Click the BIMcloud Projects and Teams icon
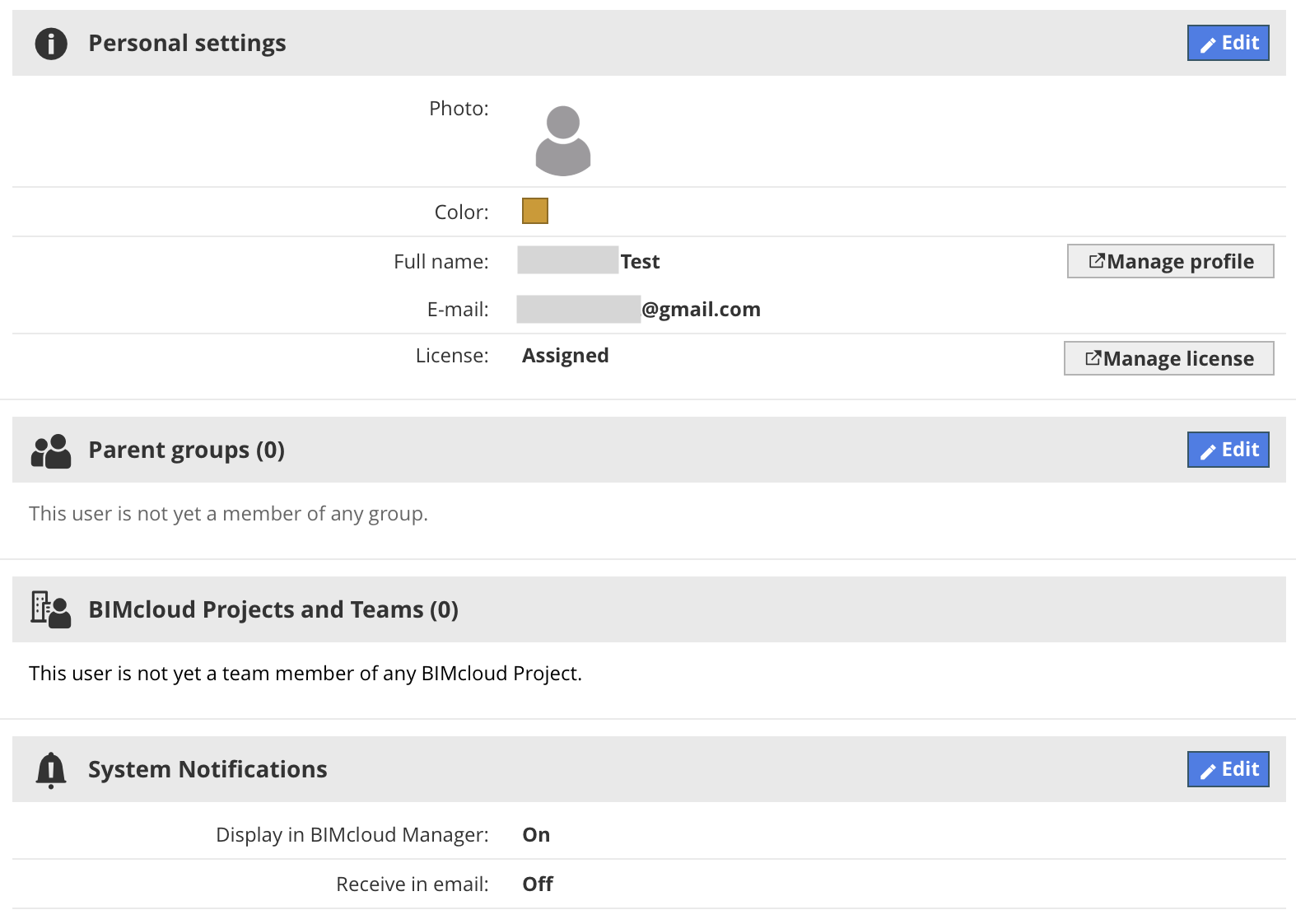The width and height of the screenshot is (1296, 924). 51,609
